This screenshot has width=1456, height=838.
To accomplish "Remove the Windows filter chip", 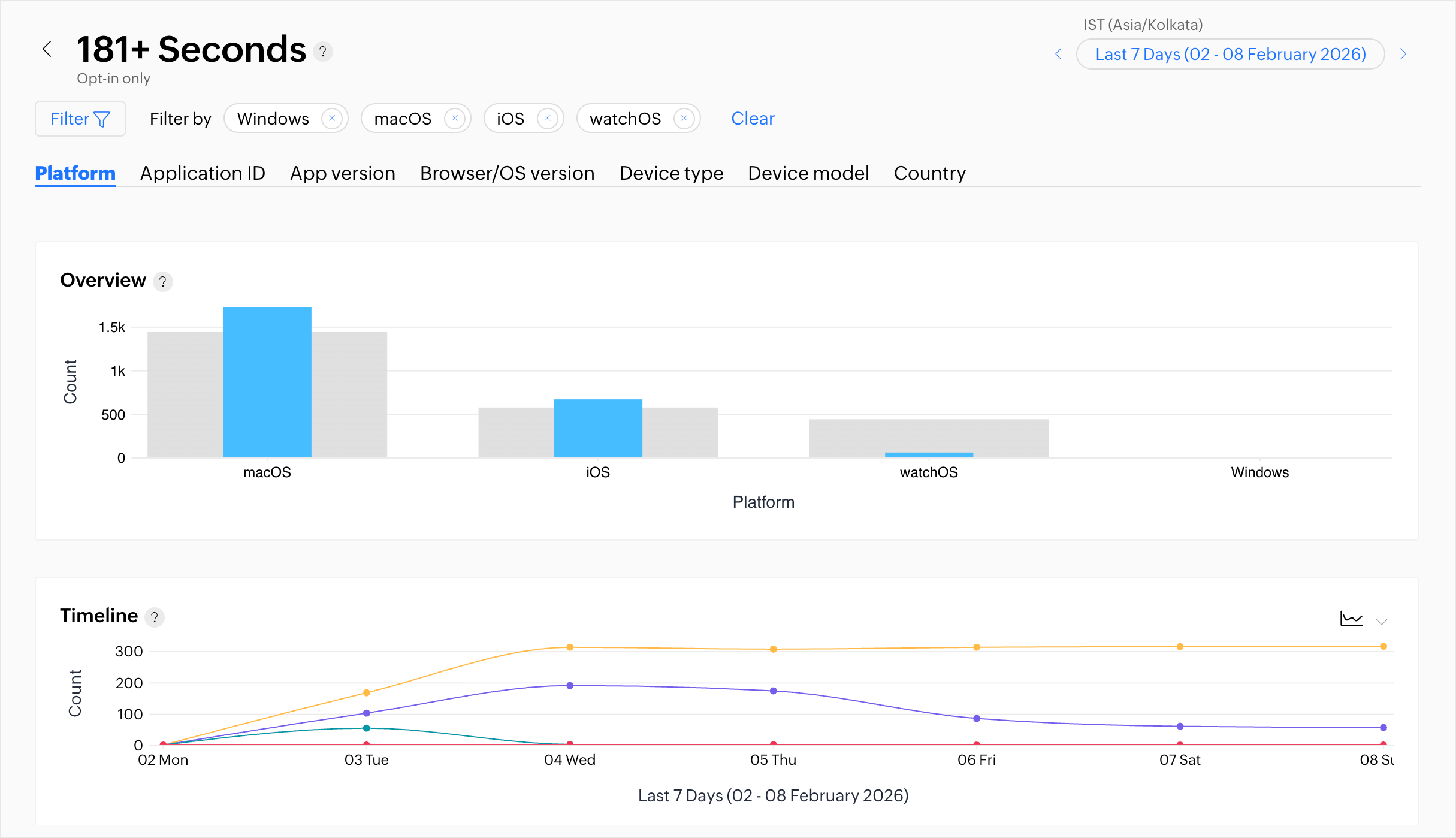I will point(332,118).
